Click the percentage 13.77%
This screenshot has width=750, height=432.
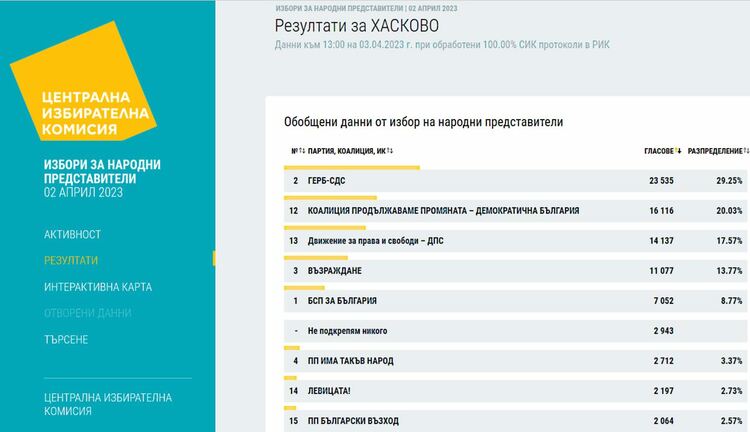[x=729, y=271]
